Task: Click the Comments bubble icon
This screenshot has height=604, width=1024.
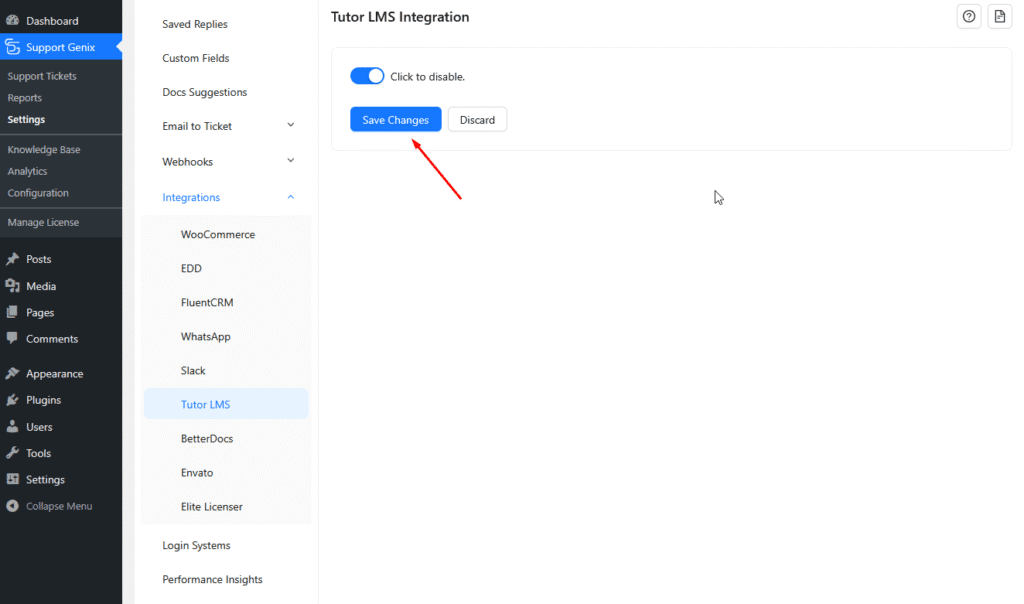Action: click(x=14, y=338)
